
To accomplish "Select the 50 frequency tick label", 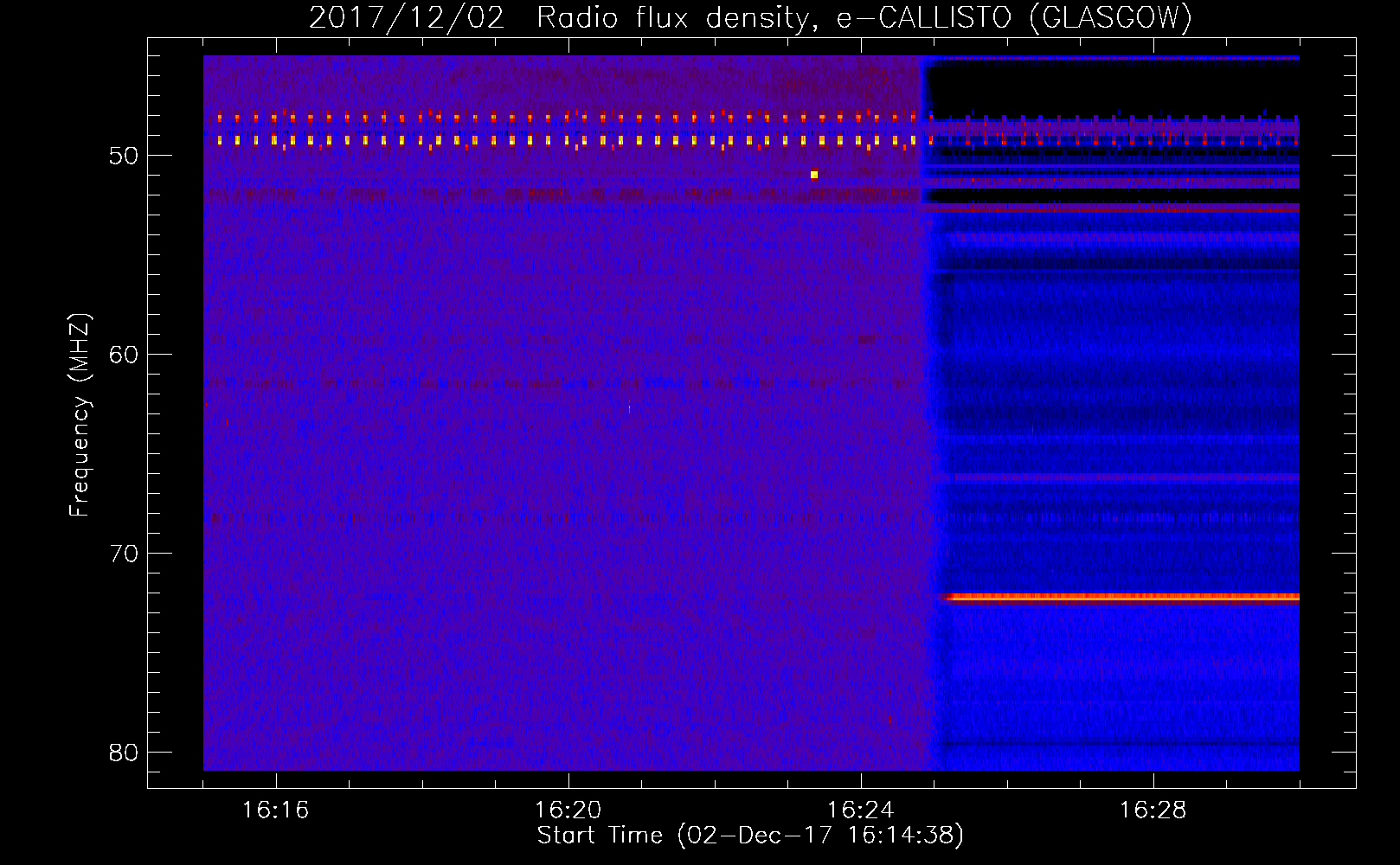I will [x=124, y=156].
